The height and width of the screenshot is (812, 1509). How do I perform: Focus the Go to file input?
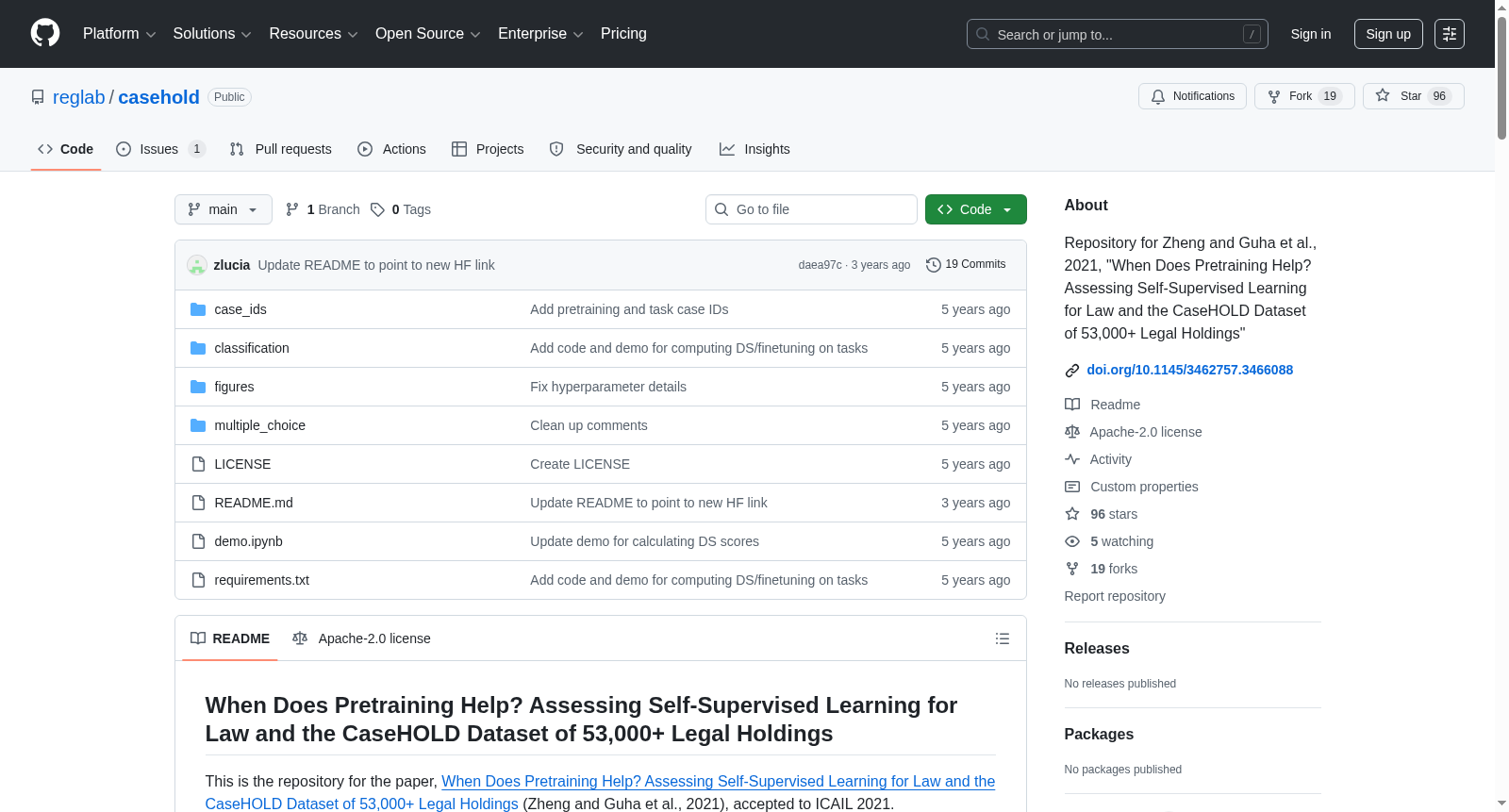click(811, 209)
